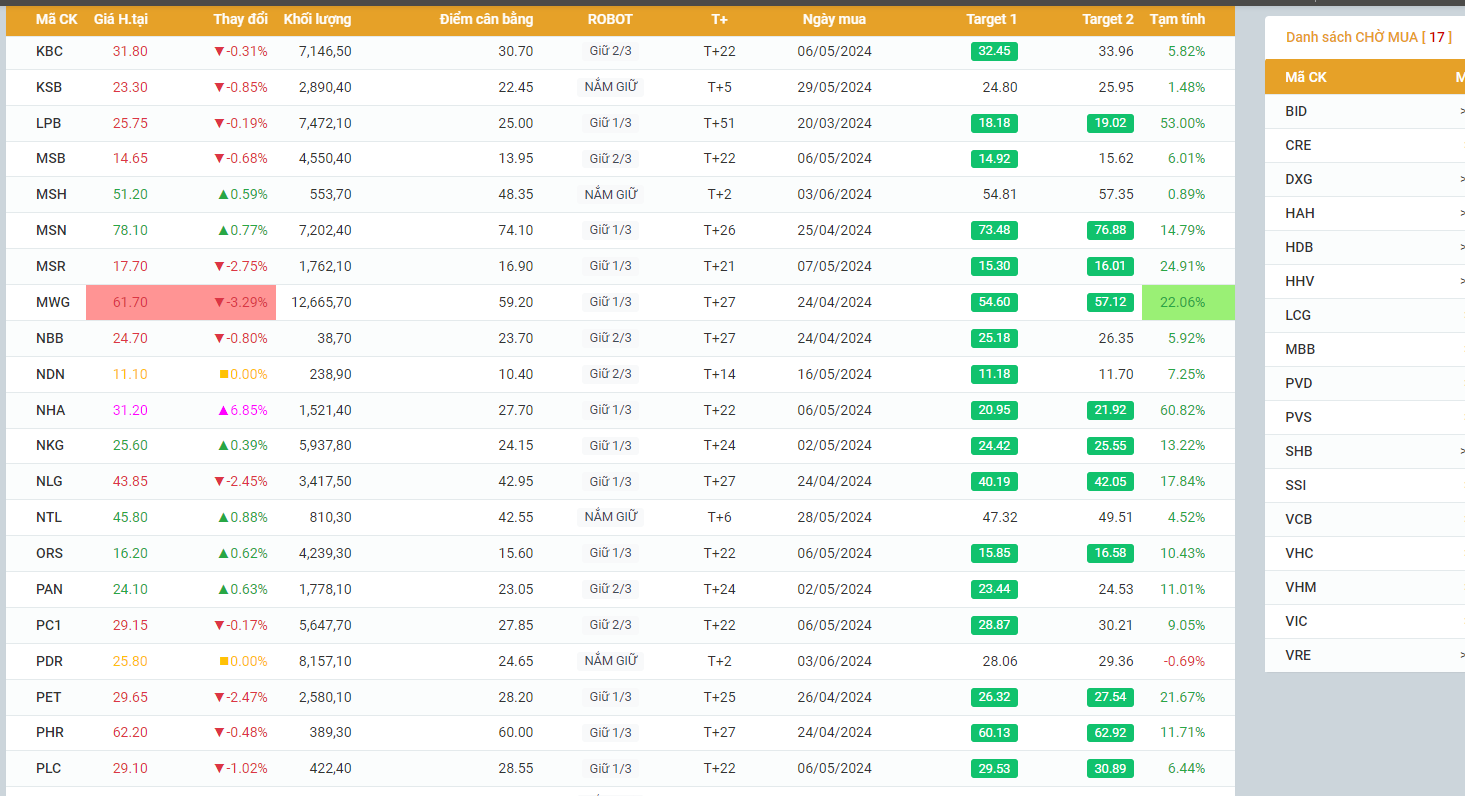Open the MWG stock symbol

click(x=53, y=302)
